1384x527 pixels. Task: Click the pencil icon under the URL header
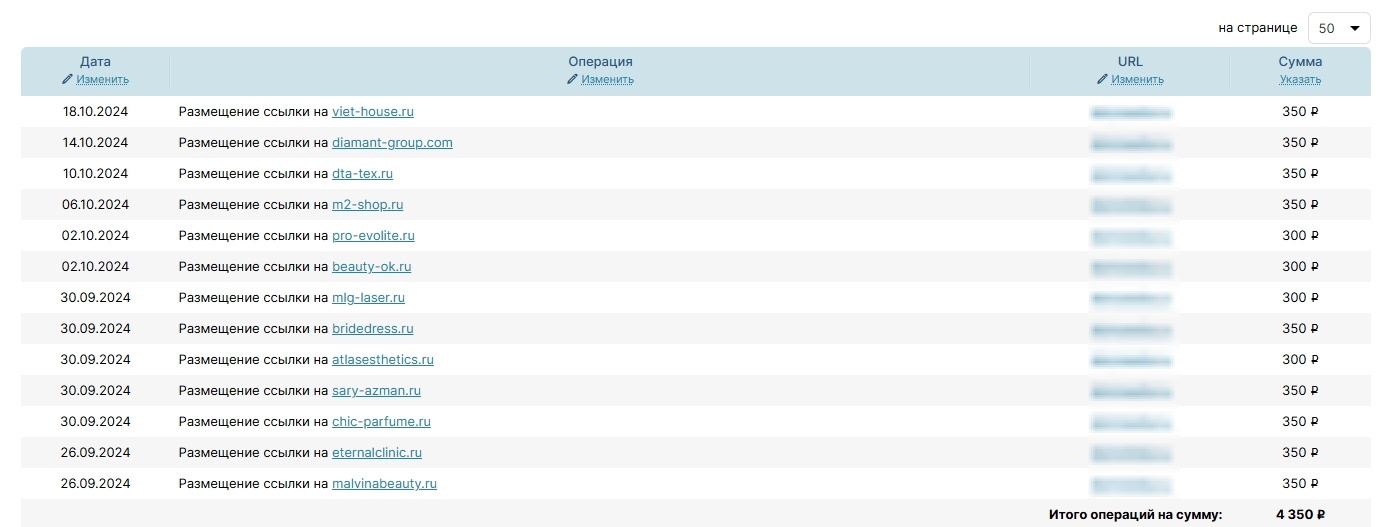pyautogui.click(x=1102, y=79)
